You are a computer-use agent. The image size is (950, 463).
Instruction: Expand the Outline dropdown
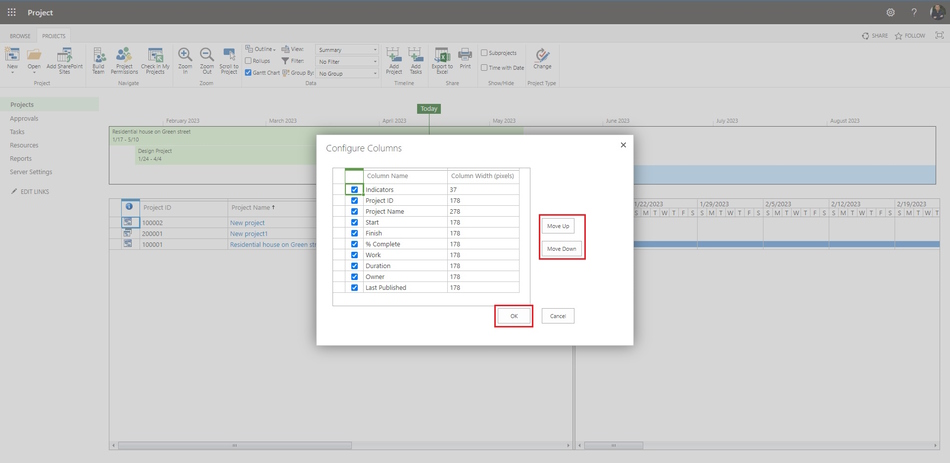tap(261, 49)
